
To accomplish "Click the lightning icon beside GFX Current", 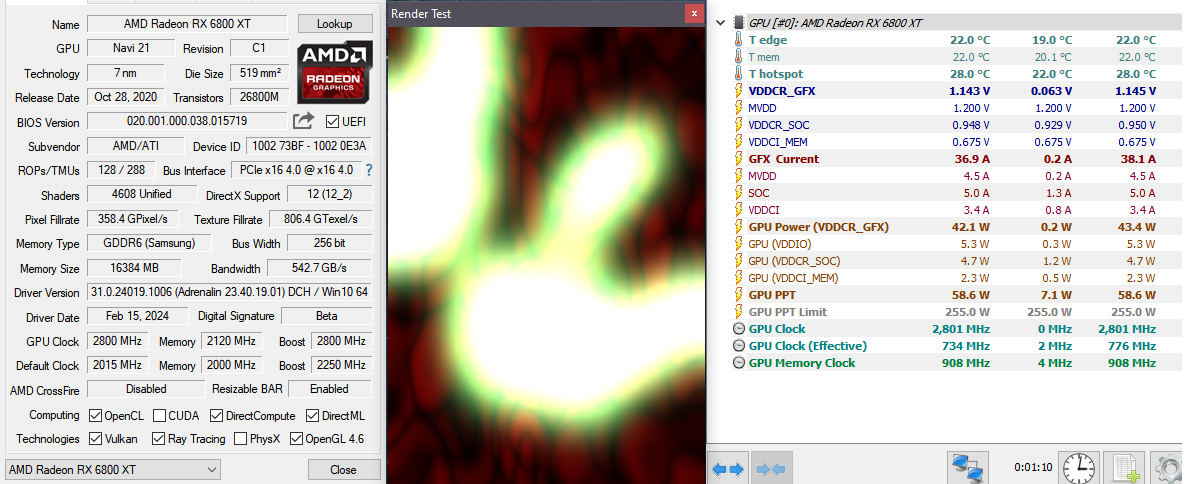I will coord(738,159).
